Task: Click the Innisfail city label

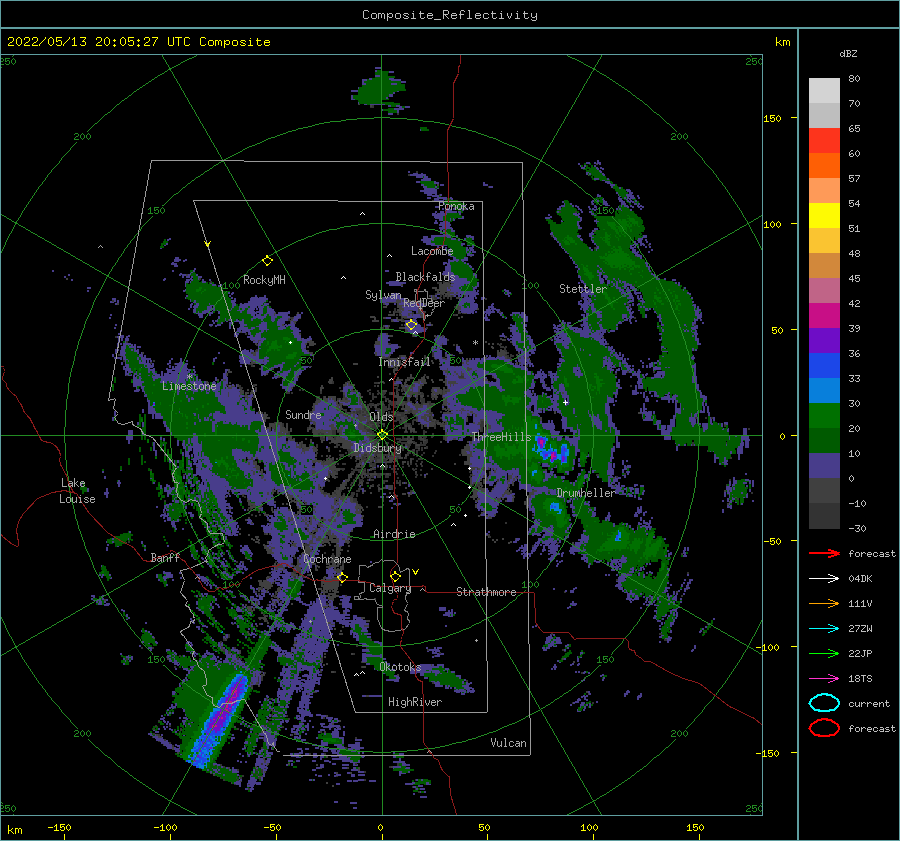Action: point(404,362)
